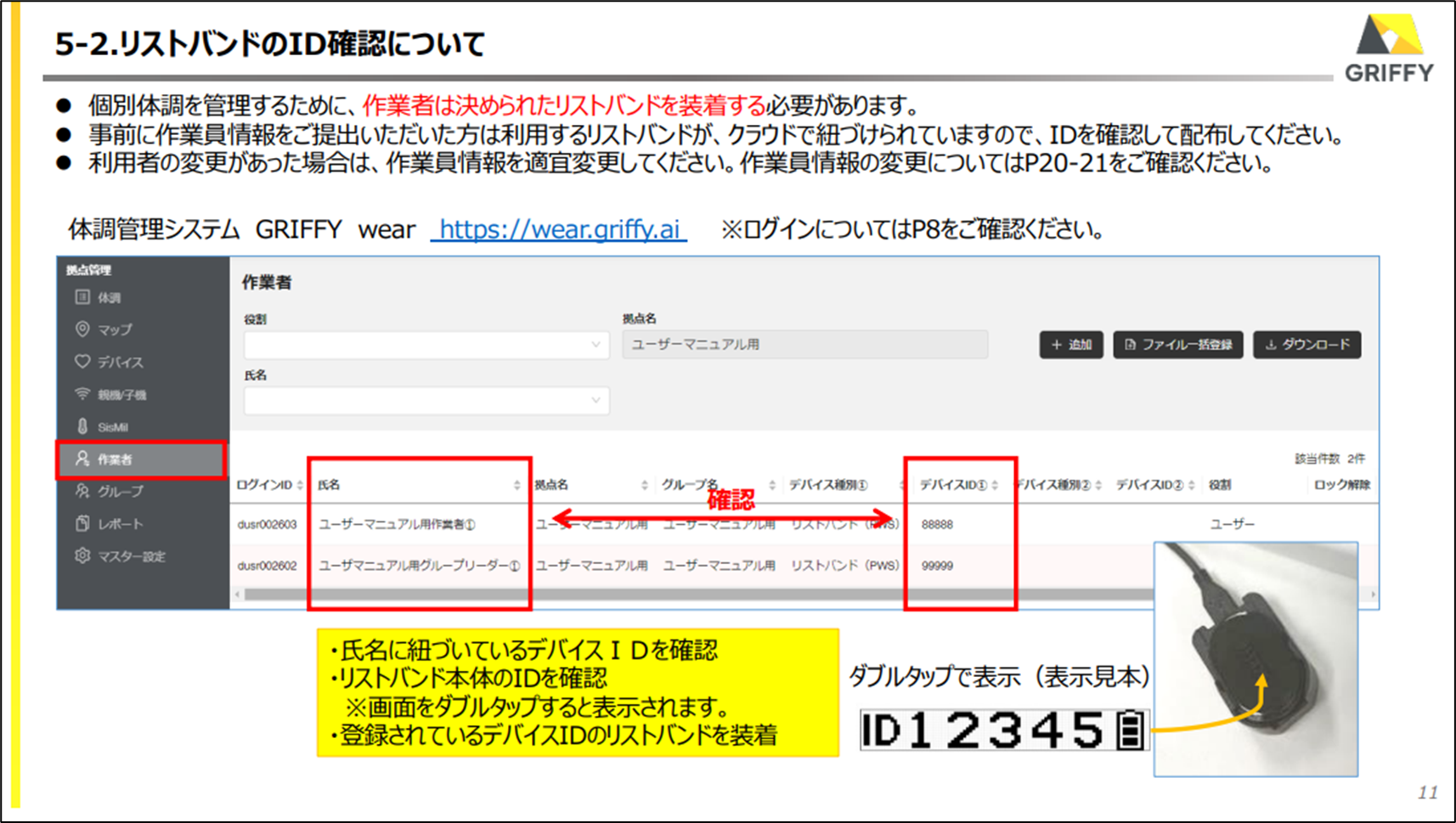Image resolution: width=1456 pixels, height=823 pixels.
Task: Click the horizontal scrollbar under the table
Action: tap(680, 595)
